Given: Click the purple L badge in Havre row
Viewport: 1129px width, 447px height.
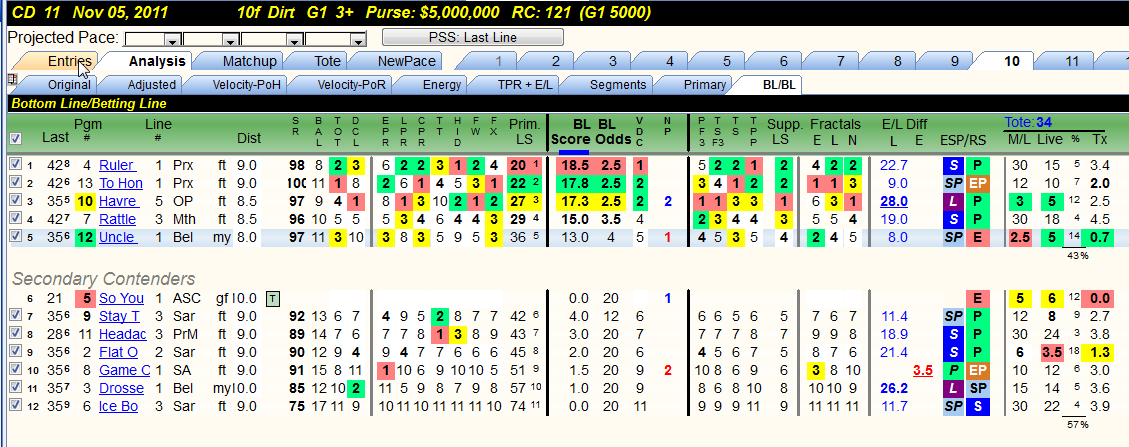Looking at the screenshot, I should tap(953, 201).
